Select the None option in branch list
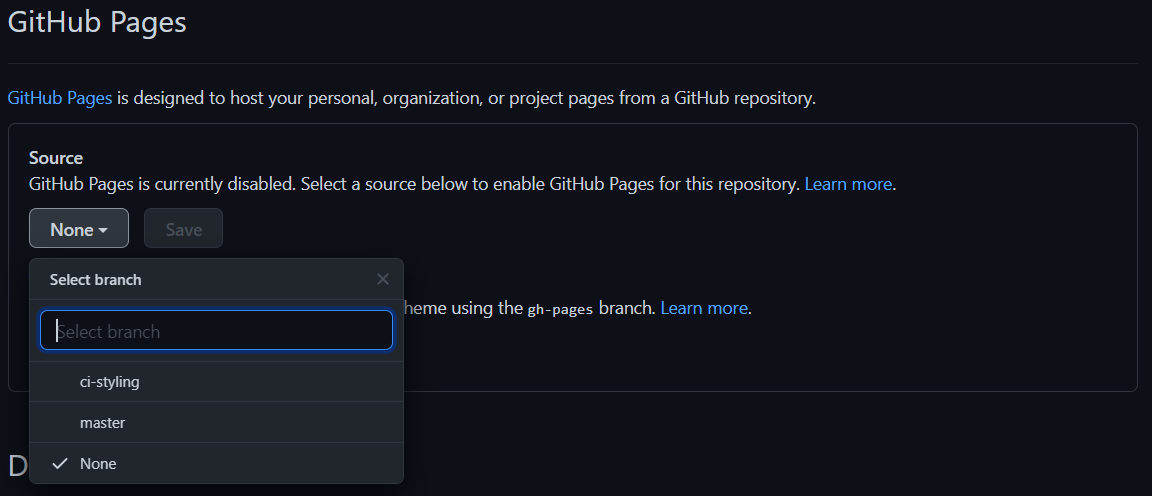Screen dimensions: 1152x496 pos(216,463)
